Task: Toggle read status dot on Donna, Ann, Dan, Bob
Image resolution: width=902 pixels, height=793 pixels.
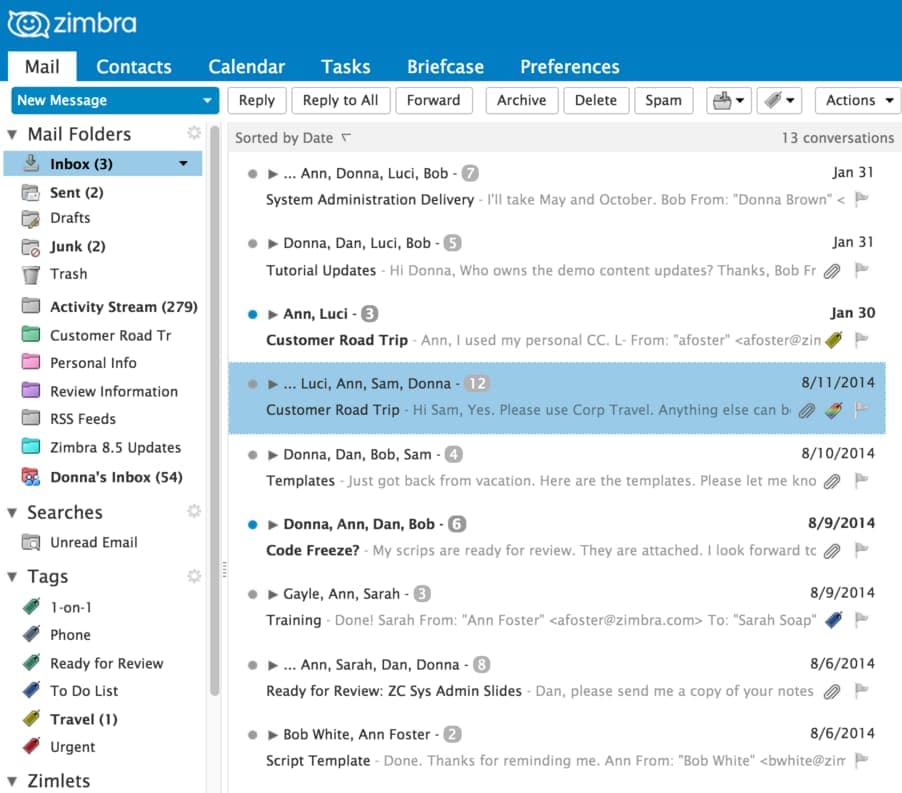Action: 252,524
